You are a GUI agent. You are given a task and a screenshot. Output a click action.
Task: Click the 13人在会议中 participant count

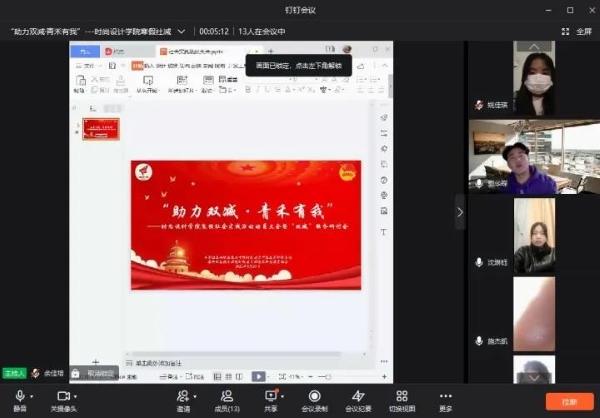268,31
